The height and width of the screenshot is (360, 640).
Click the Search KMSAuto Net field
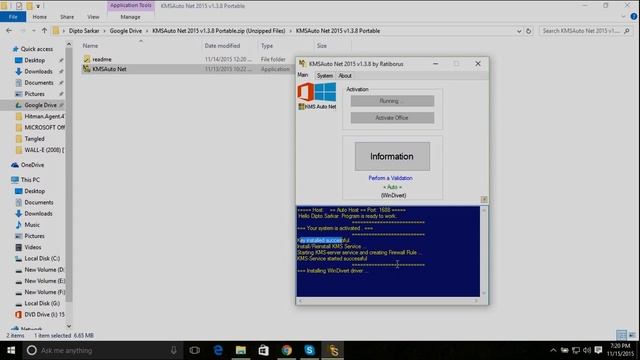(585, 31)
